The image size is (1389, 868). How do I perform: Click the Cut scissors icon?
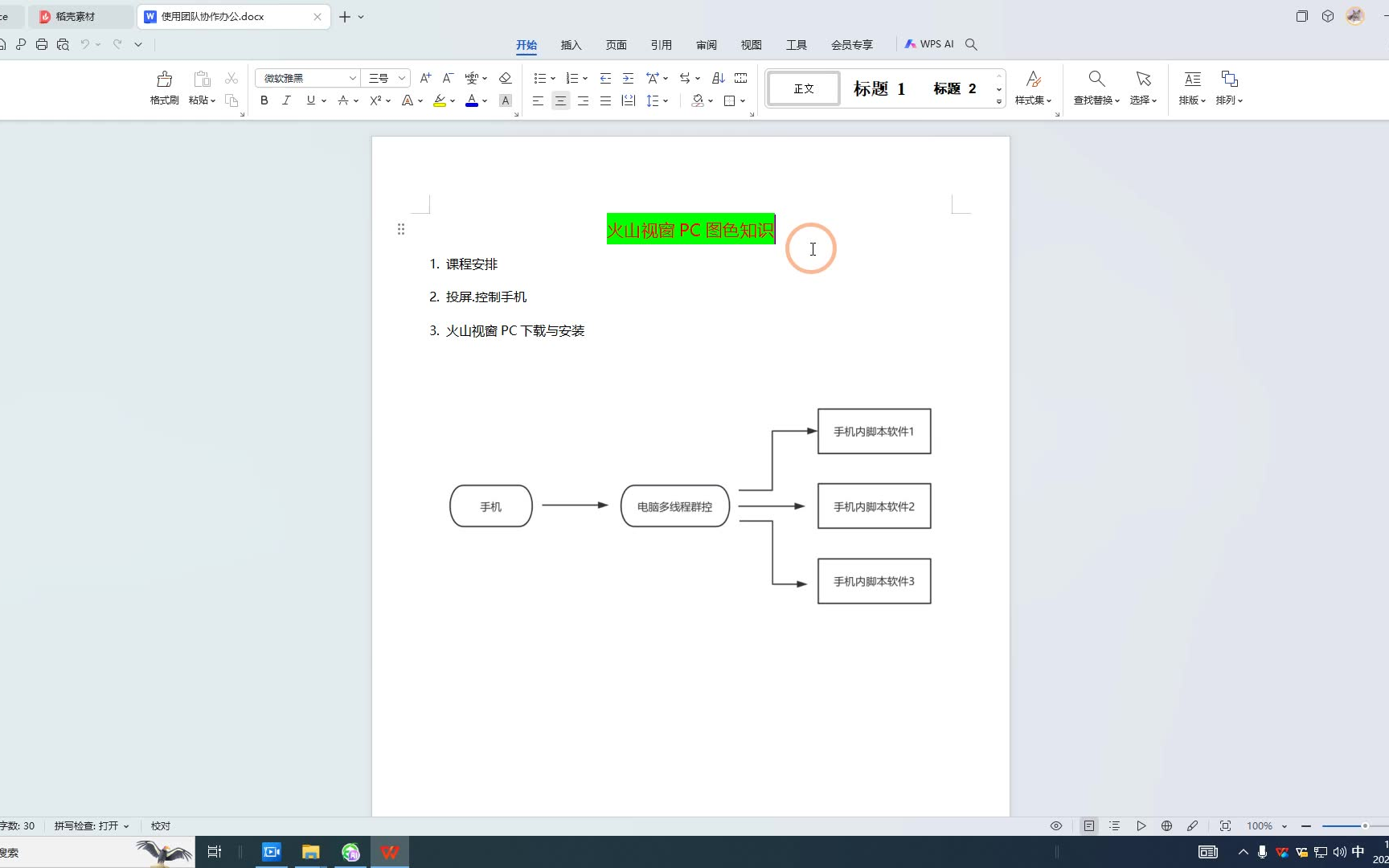231,78
